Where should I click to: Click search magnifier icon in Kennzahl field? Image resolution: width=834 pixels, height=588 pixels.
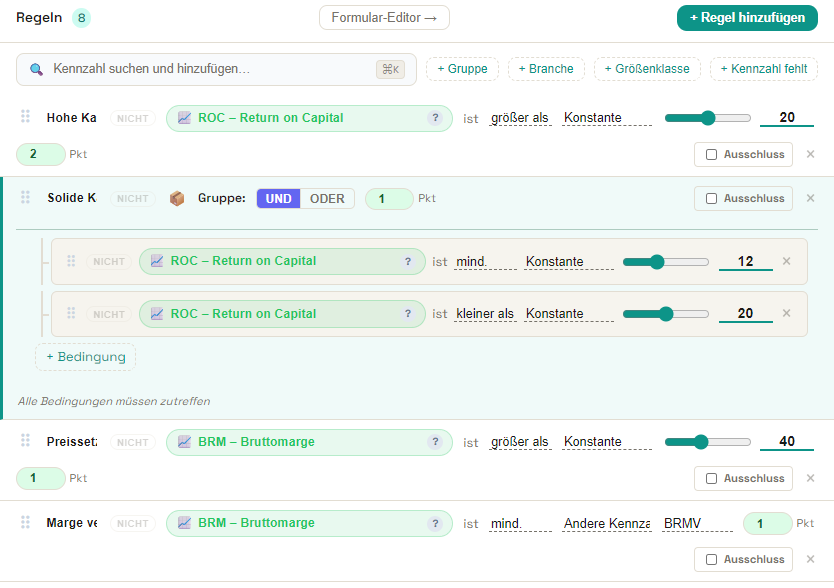click(36, 69)
